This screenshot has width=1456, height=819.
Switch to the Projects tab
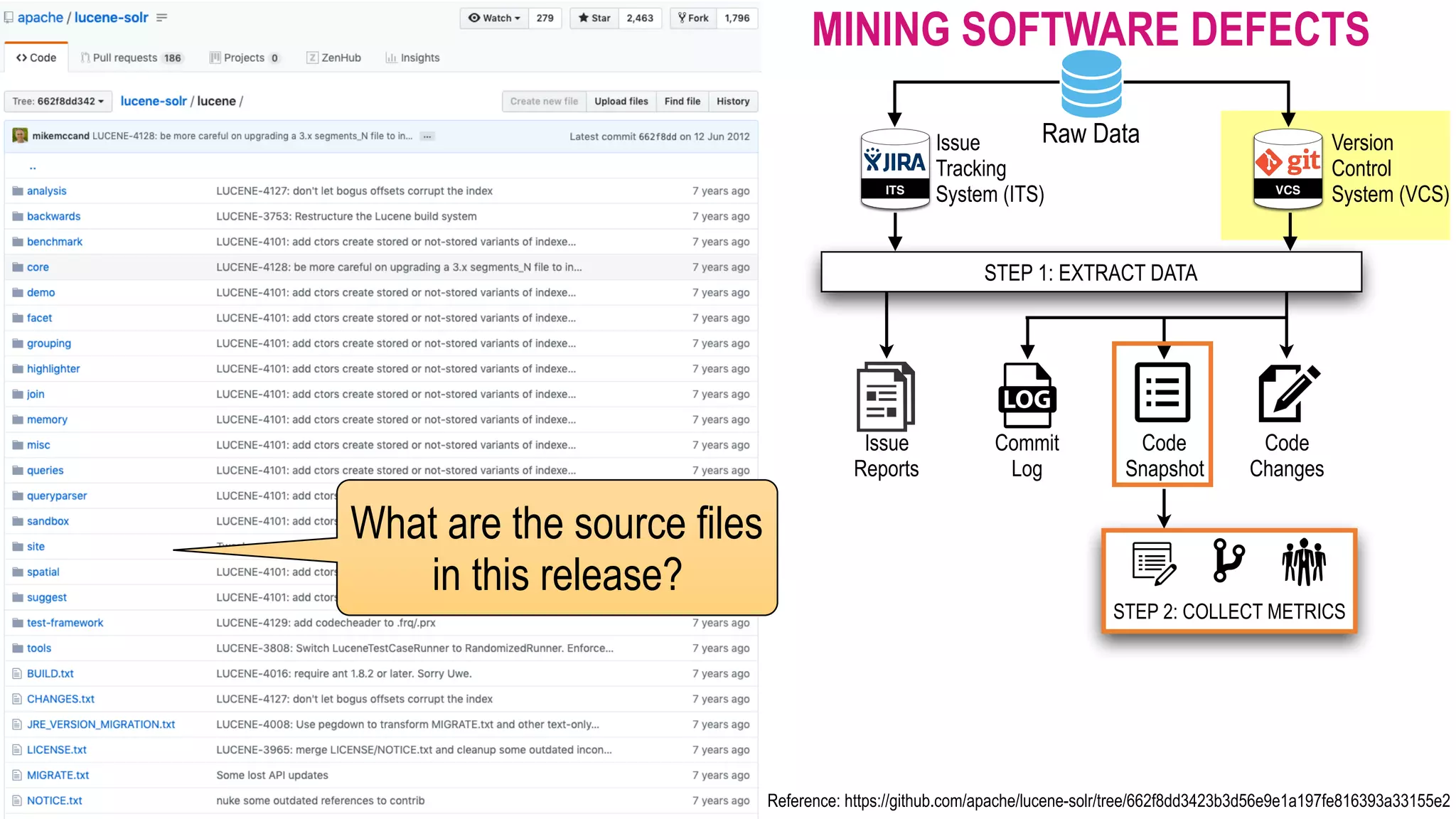pos(245,58)
